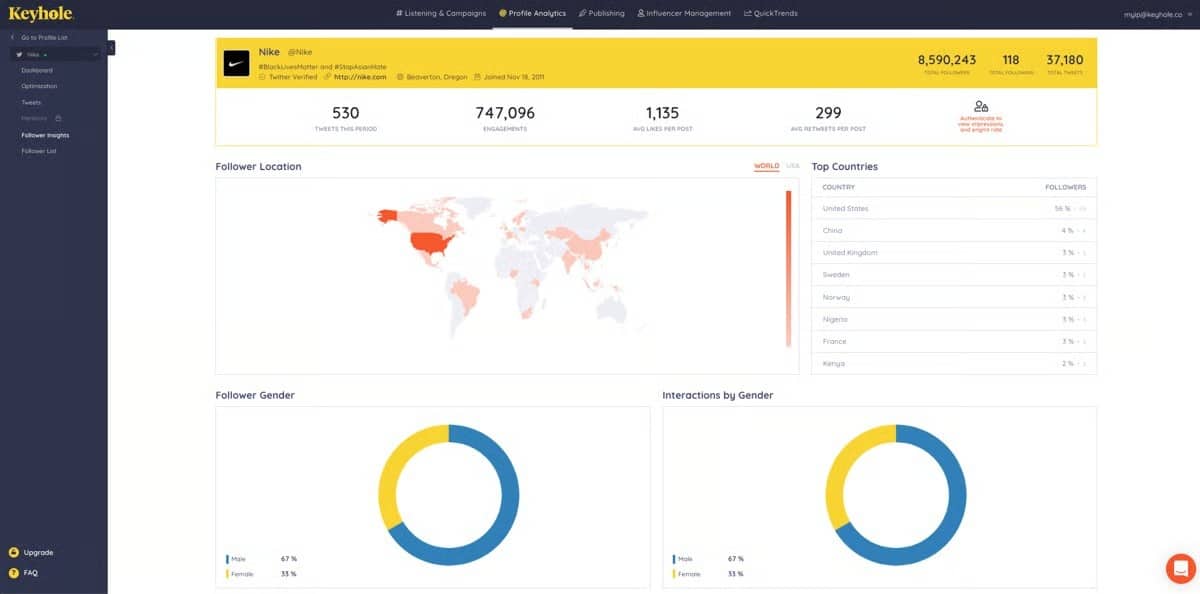Go to the QuickTrends tab
Image resolution: width=1200 pixels, height=594 pixels.
[x=770, y=13]
